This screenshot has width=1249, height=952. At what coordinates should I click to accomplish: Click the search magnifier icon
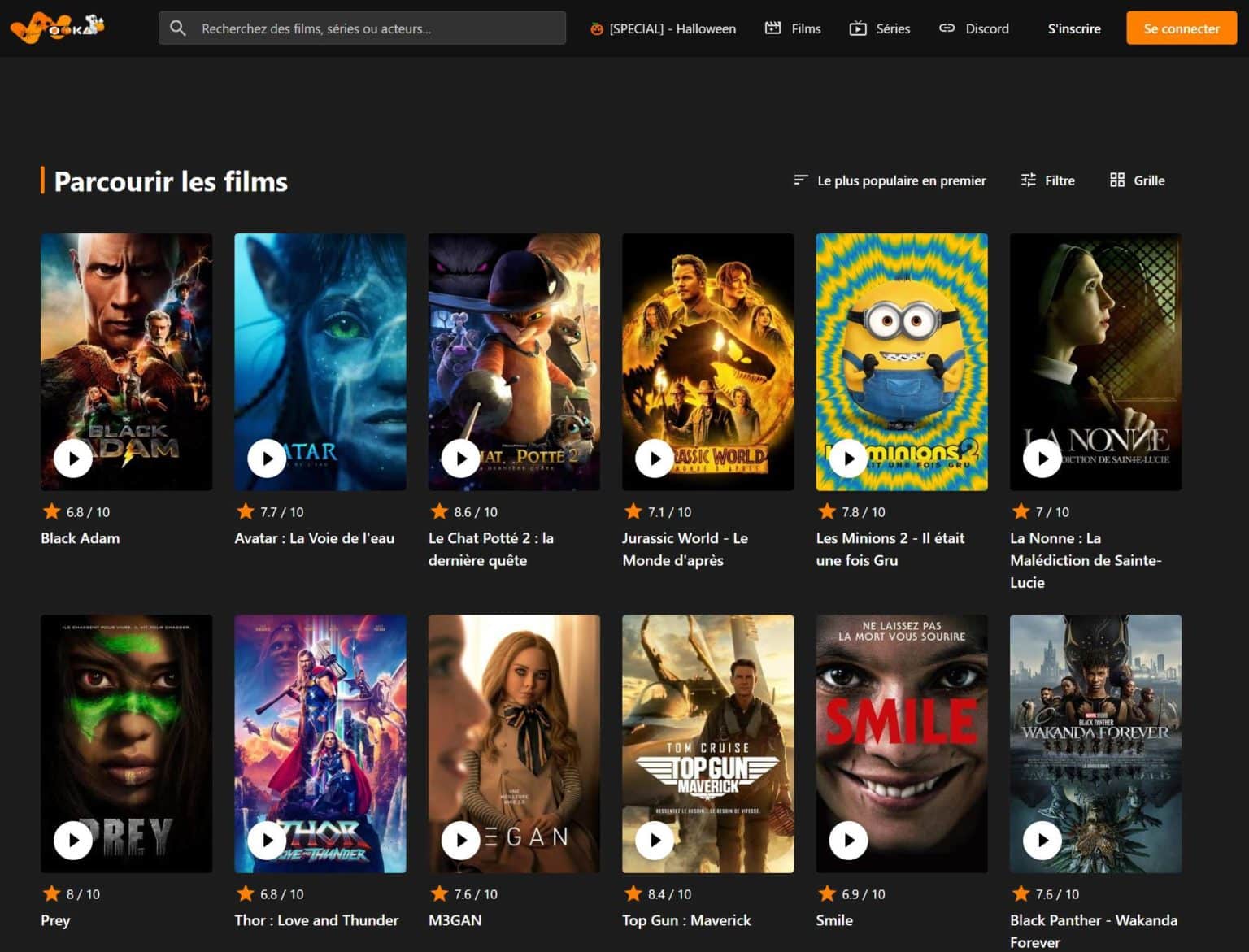click(177, 28)
